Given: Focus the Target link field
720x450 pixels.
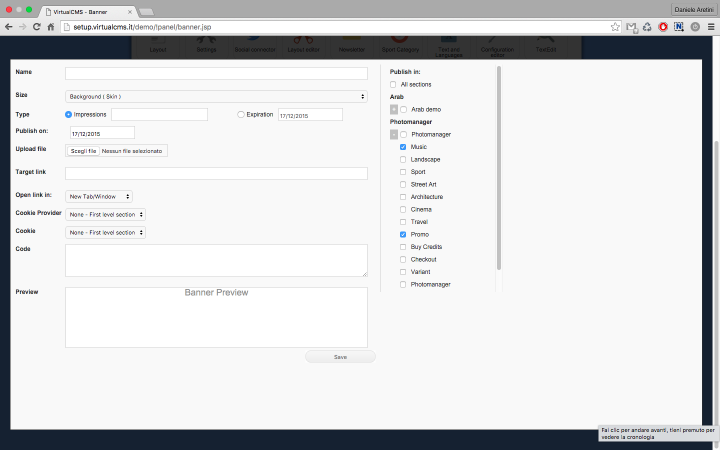Looking at the screenshot, I should click(216, 173).
